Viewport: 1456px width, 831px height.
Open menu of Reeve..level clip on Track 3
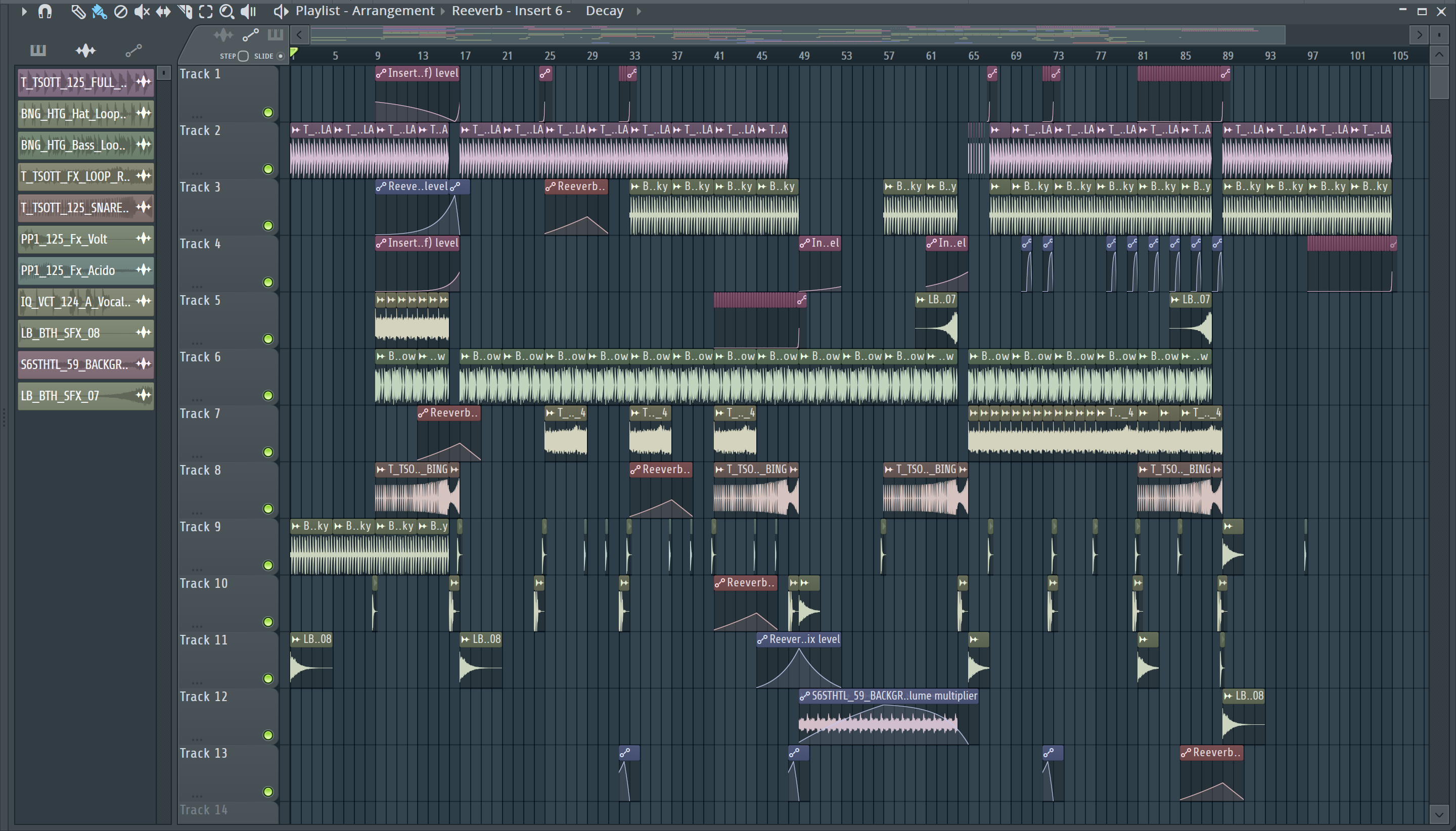pyautogui.click(x=381, y=187)
